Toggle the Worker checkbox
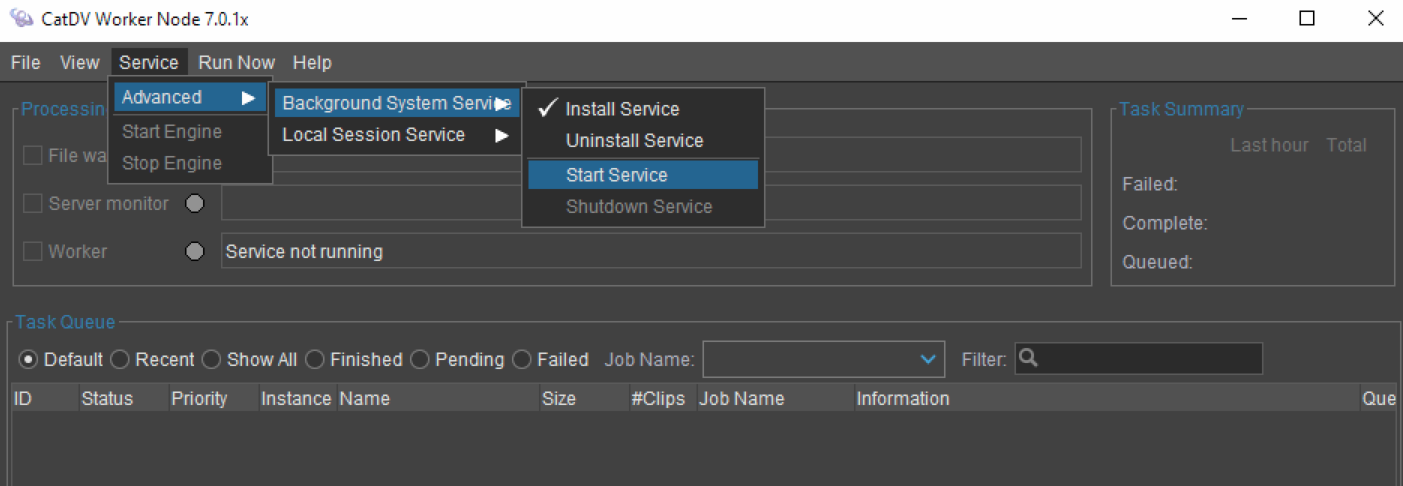Screen dimensions: 1403x486 (x=33, y=251)
